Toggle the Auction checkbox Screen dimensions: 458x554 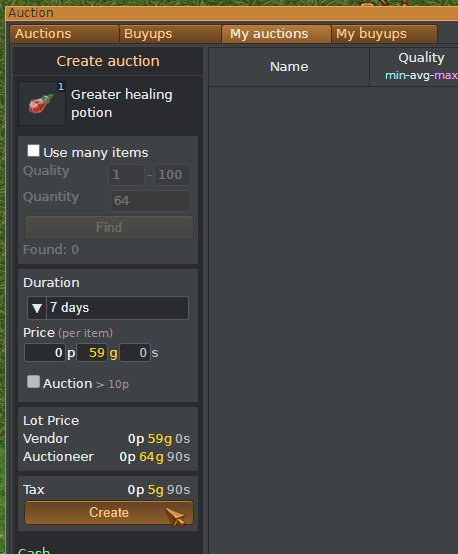pyautogui.click(x=33, y=382)
